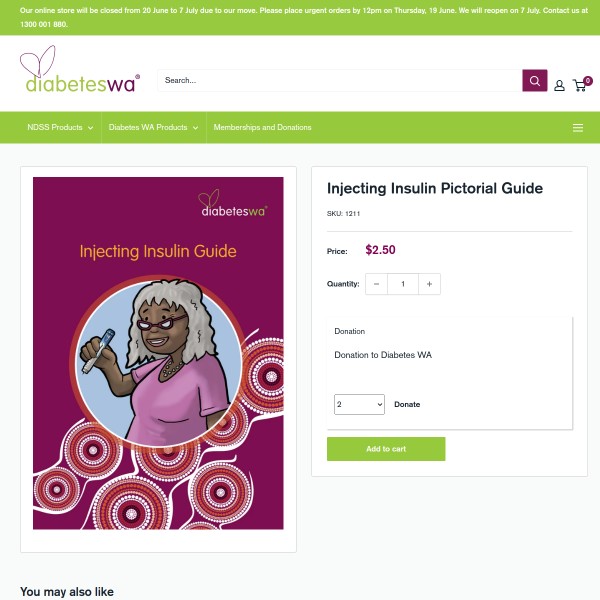600x600 pixels.
Task: Open the shopping cart icon
Action: [x=580, y=85]
